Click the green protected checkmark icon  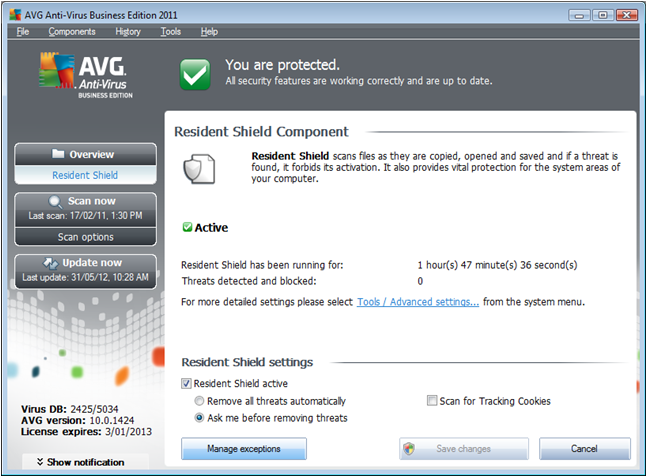point(195,74)
